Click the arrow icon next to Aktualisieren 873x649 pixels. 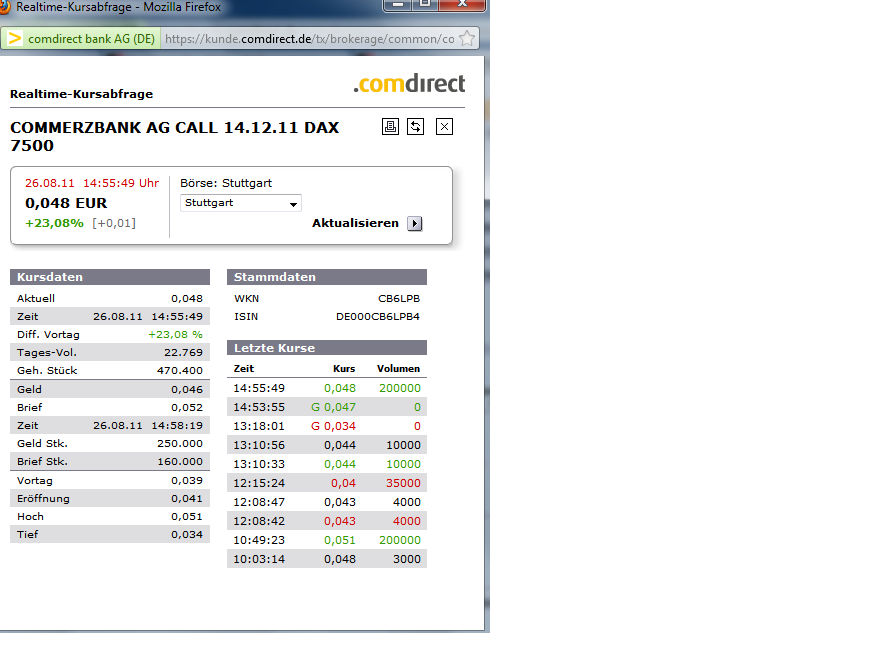pos(415,224)
